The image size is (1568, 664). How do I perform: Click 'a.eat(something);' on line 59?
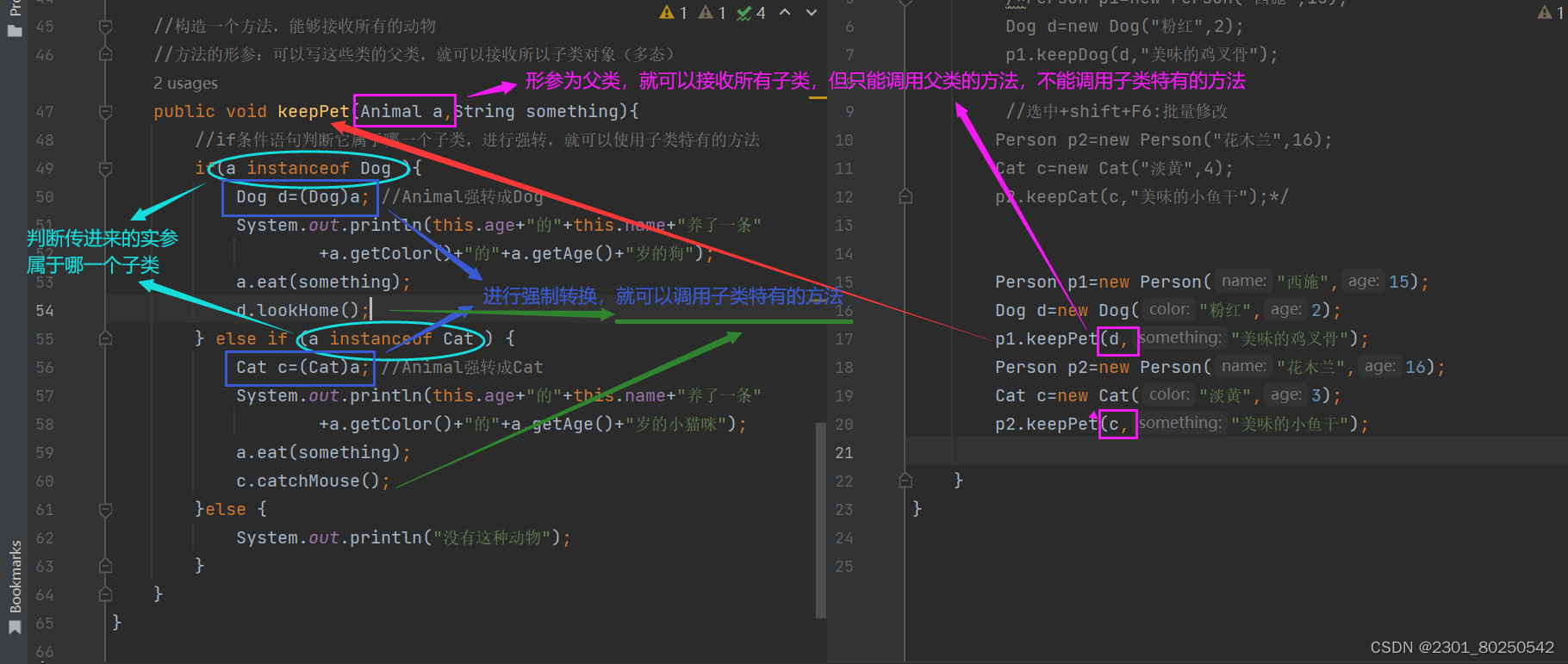pyautogui.click(x=324, y=453)
